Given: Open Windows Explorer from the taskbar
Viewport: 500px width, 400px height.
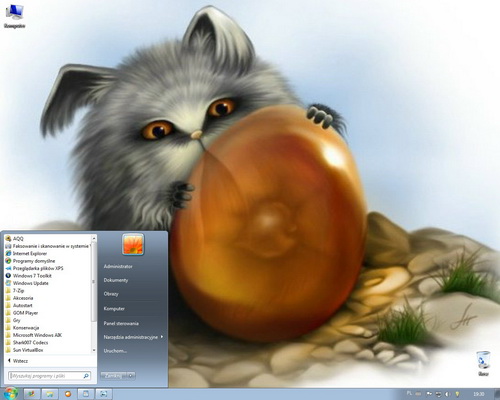Looking at the screenshot, I should pyautogui.click(x=50, y=394).
